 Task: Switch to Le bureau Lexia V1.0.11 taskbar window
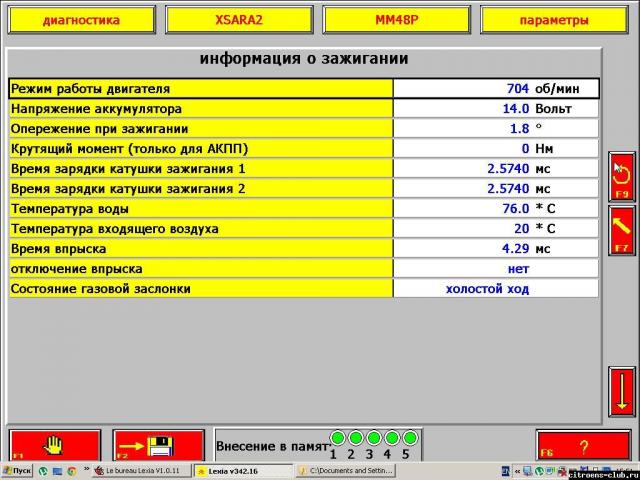point(141,471)
